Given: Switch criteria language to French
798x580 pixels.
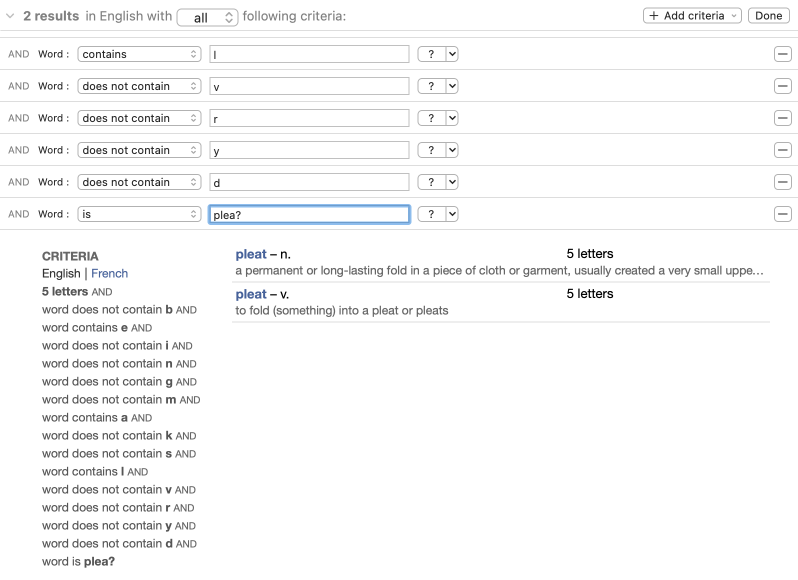Looking at the screenshot, I should pyautogui.click(x=110, y=273).
